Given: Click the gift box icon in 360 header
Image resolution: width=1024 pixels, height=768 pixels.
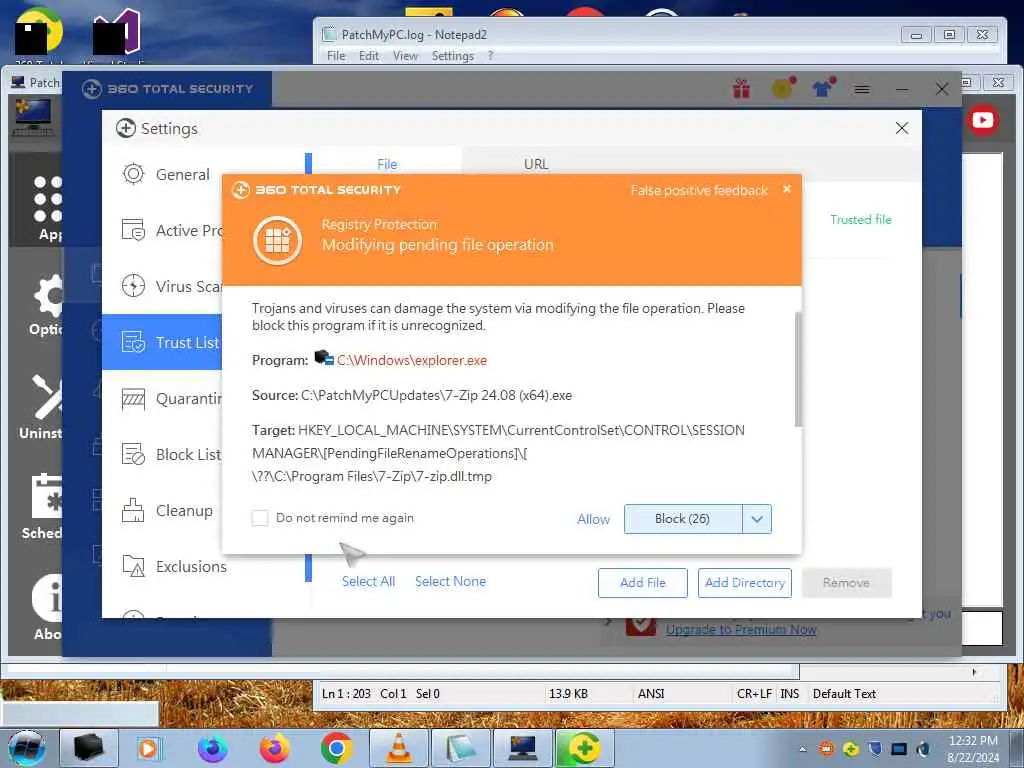Looking at the screenshot, I should (741, 88).
